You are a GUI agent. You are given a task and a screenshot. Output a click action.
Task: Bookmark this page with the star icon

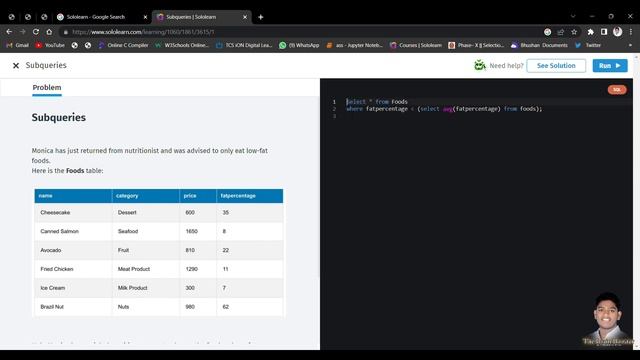(x=574, y=32)
